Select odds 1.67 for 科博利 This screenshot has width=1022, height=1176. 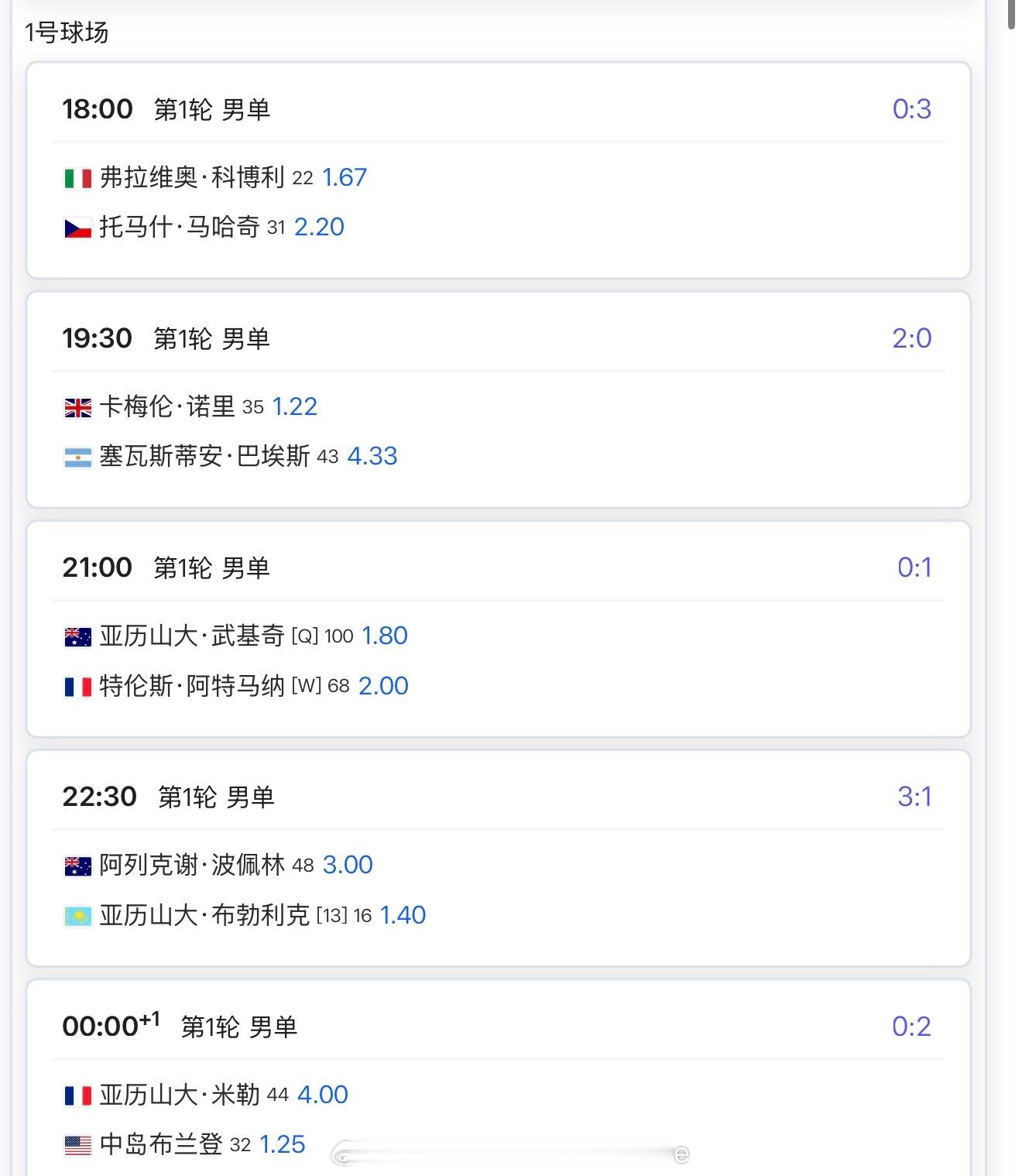tap(345, 177)
